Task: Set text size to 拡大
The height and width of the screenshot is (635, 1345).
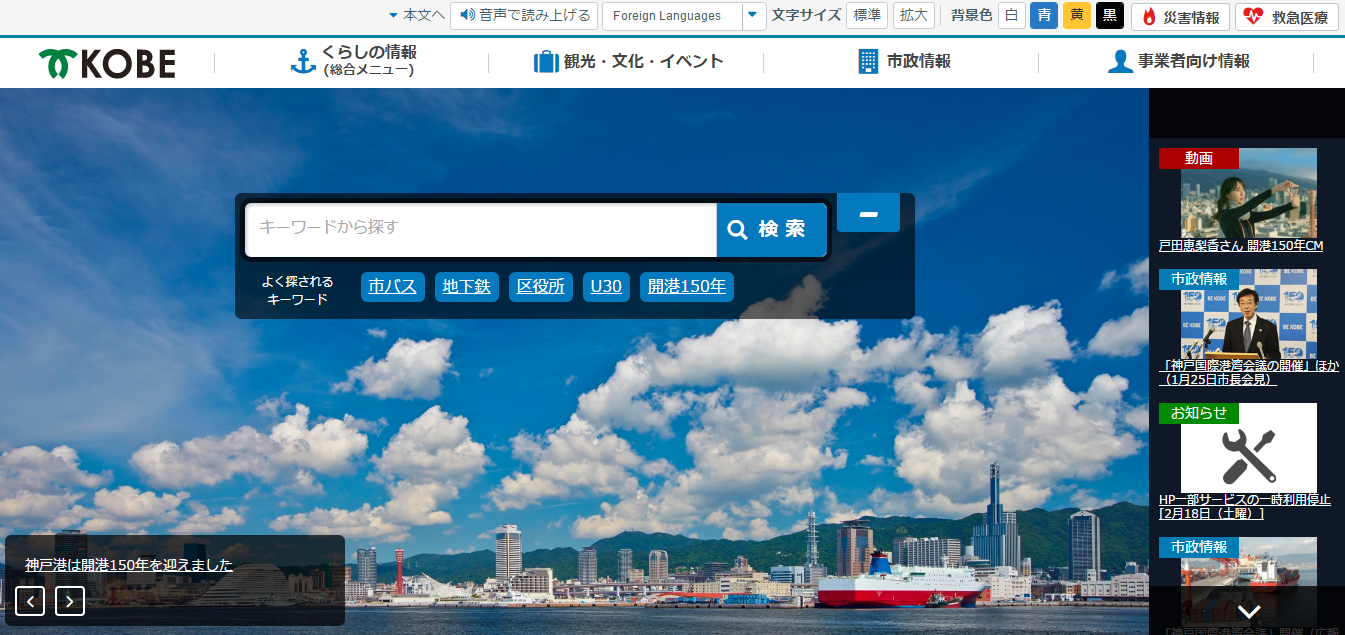Action: (914, 15)
